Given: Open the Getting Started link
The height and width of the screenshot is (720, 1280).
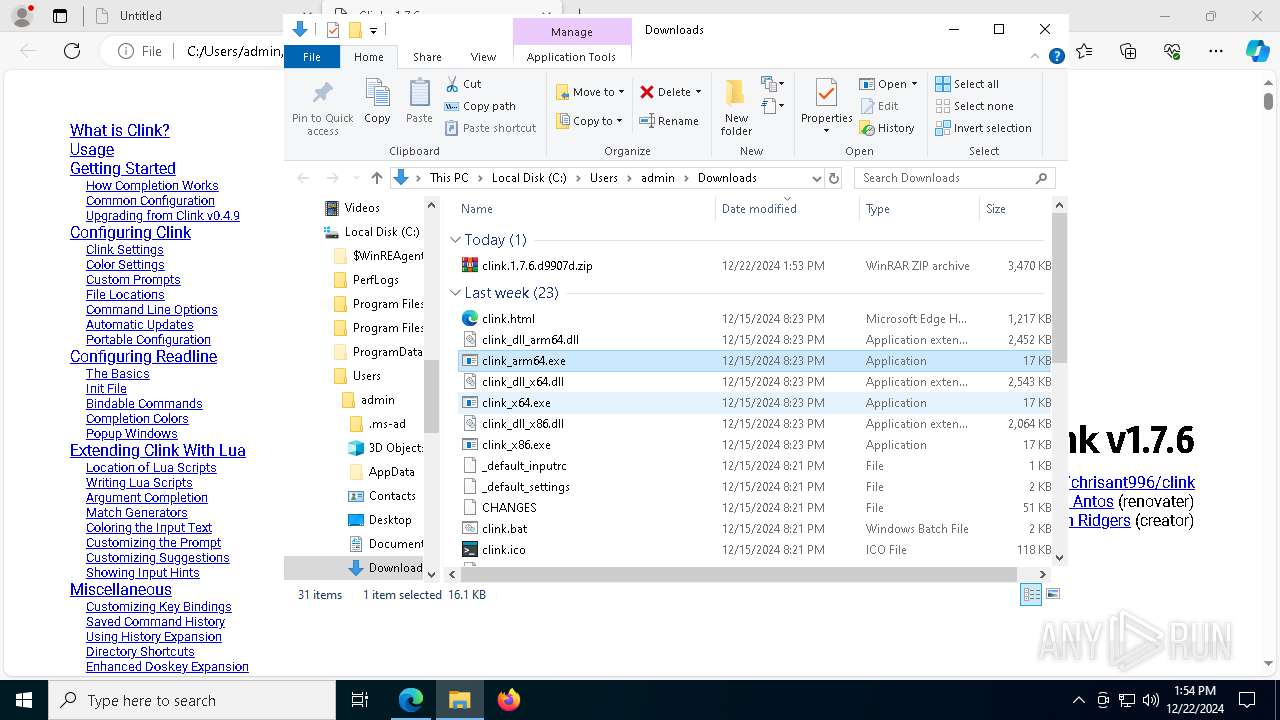Looking at the screenshot, I should coord(123,168).
